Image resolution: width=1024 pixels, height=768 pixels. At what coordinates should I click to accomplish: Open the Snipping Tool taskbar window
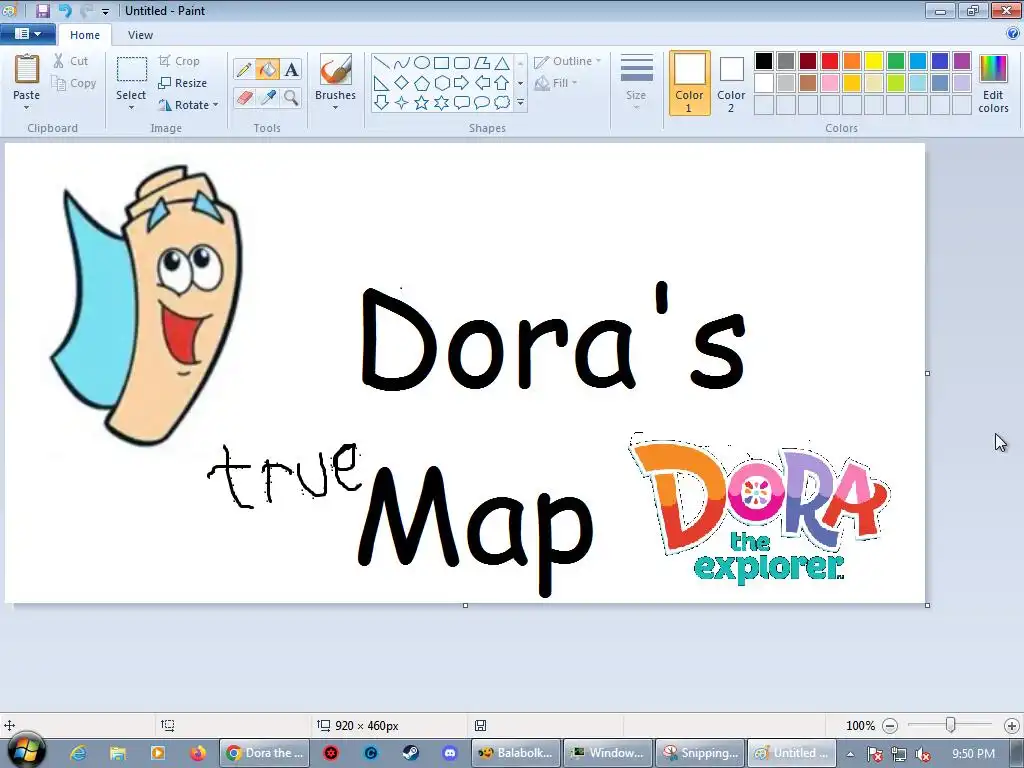pyautogui.click(x=699, y=753)
